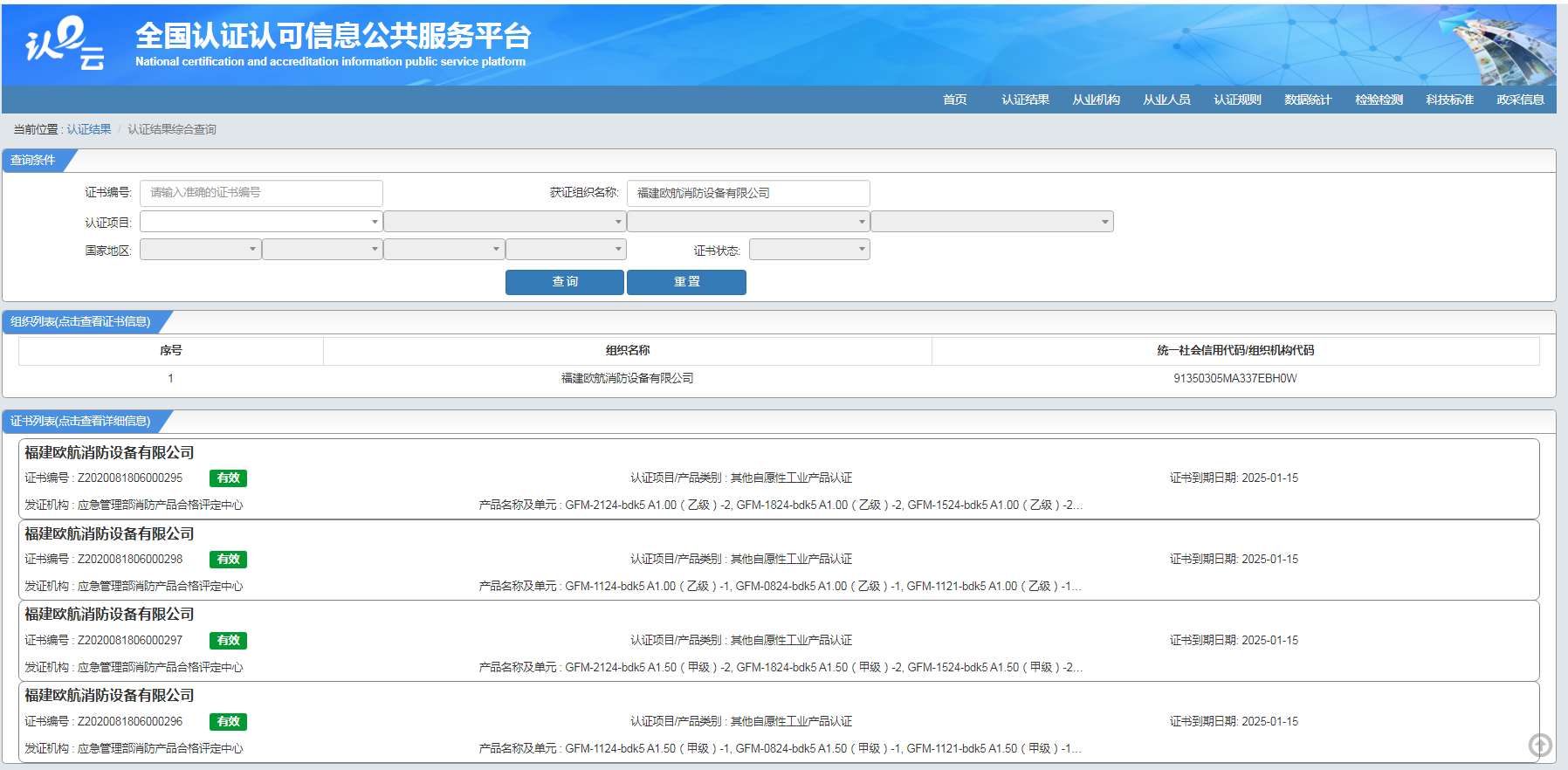The height and width of the screenshot is (770, 1568).
Task: Go to 检验检测 in the navigation bar
Action: coord(1379,100)
